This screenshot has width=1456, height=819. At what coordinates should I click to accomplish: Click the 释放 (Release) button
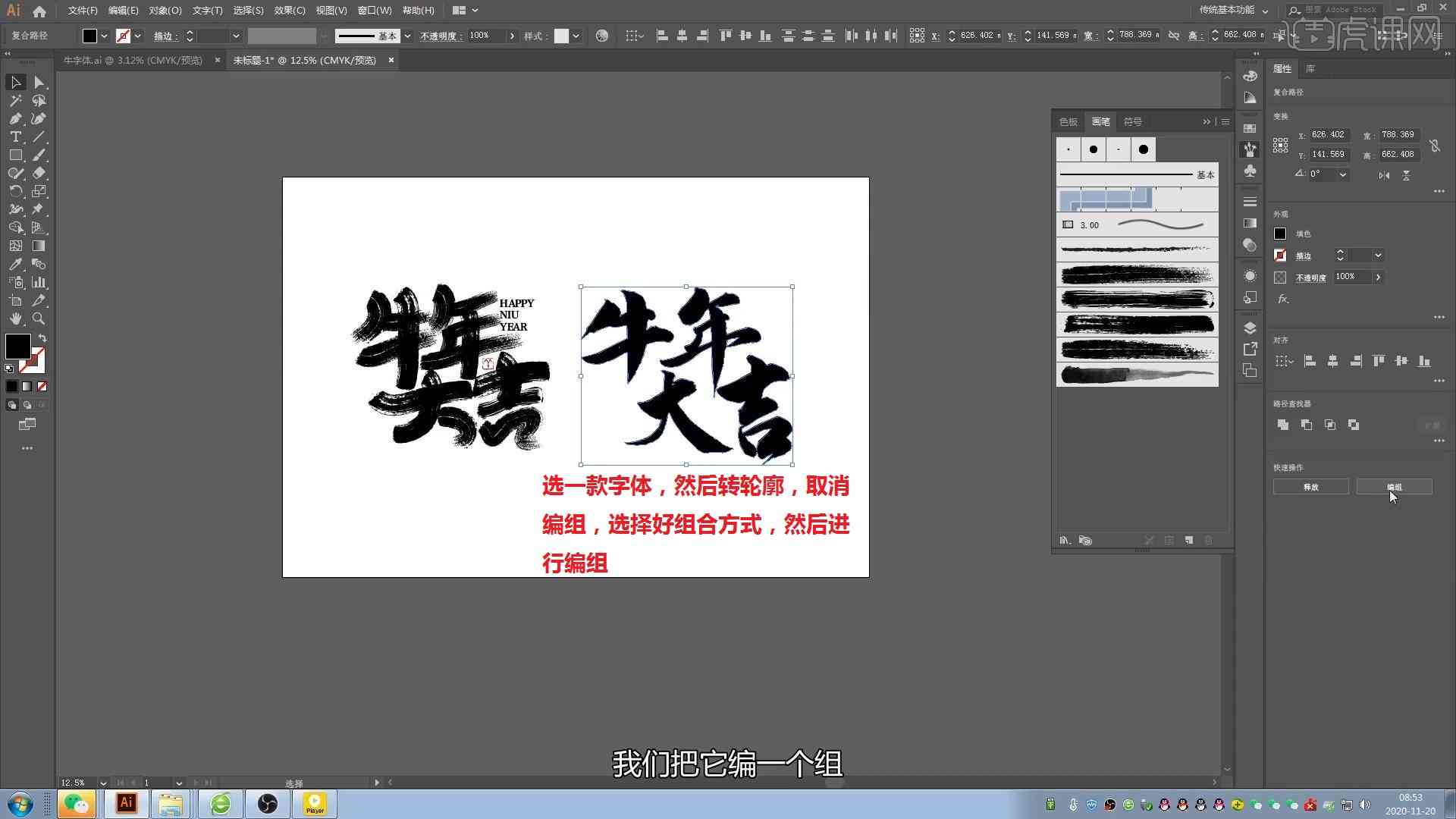click(1310, 487)
